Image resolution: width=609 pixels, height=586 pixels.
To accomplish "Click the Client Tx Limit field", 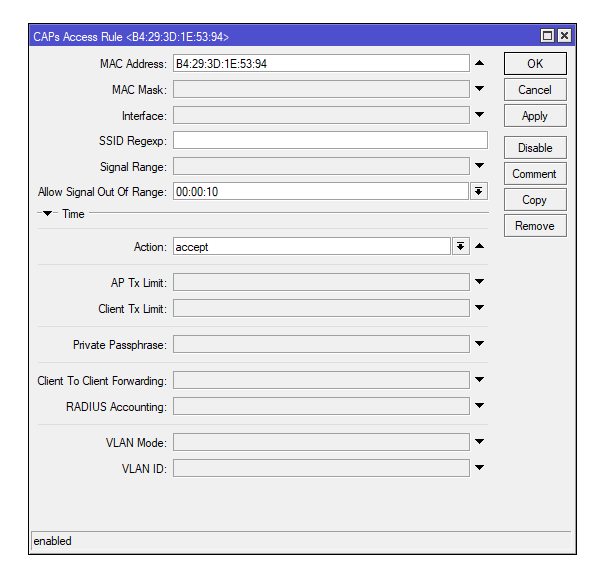I will [321, 308].
